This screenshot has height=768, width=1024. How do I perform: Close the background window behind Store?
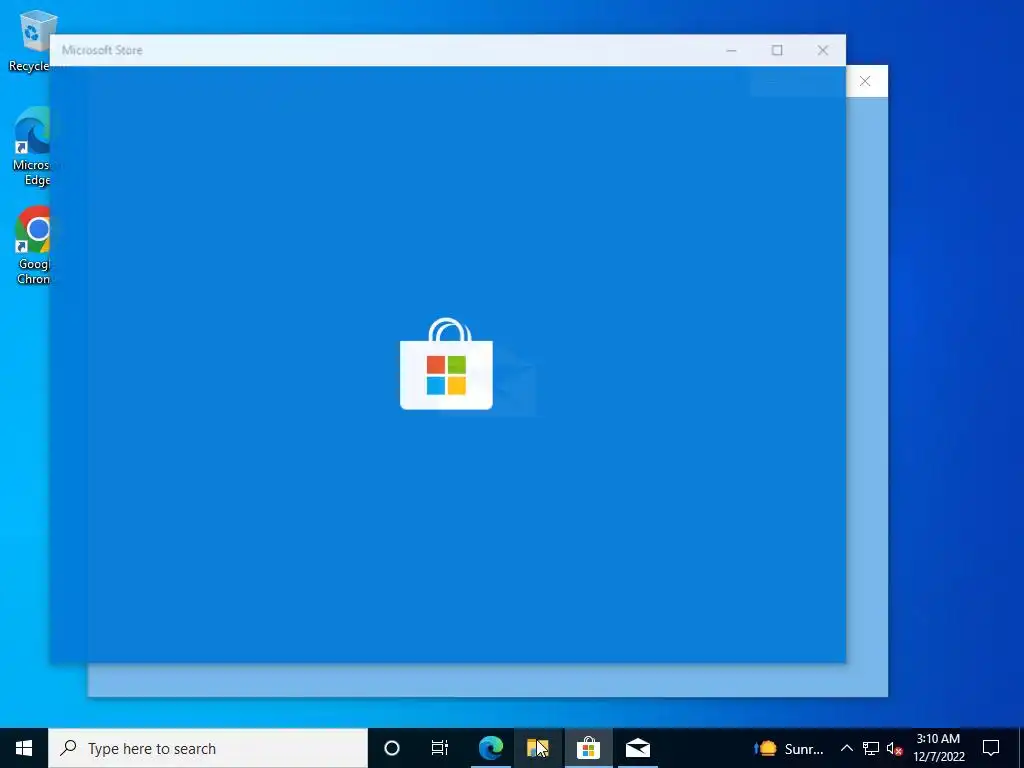click(865, 81)
